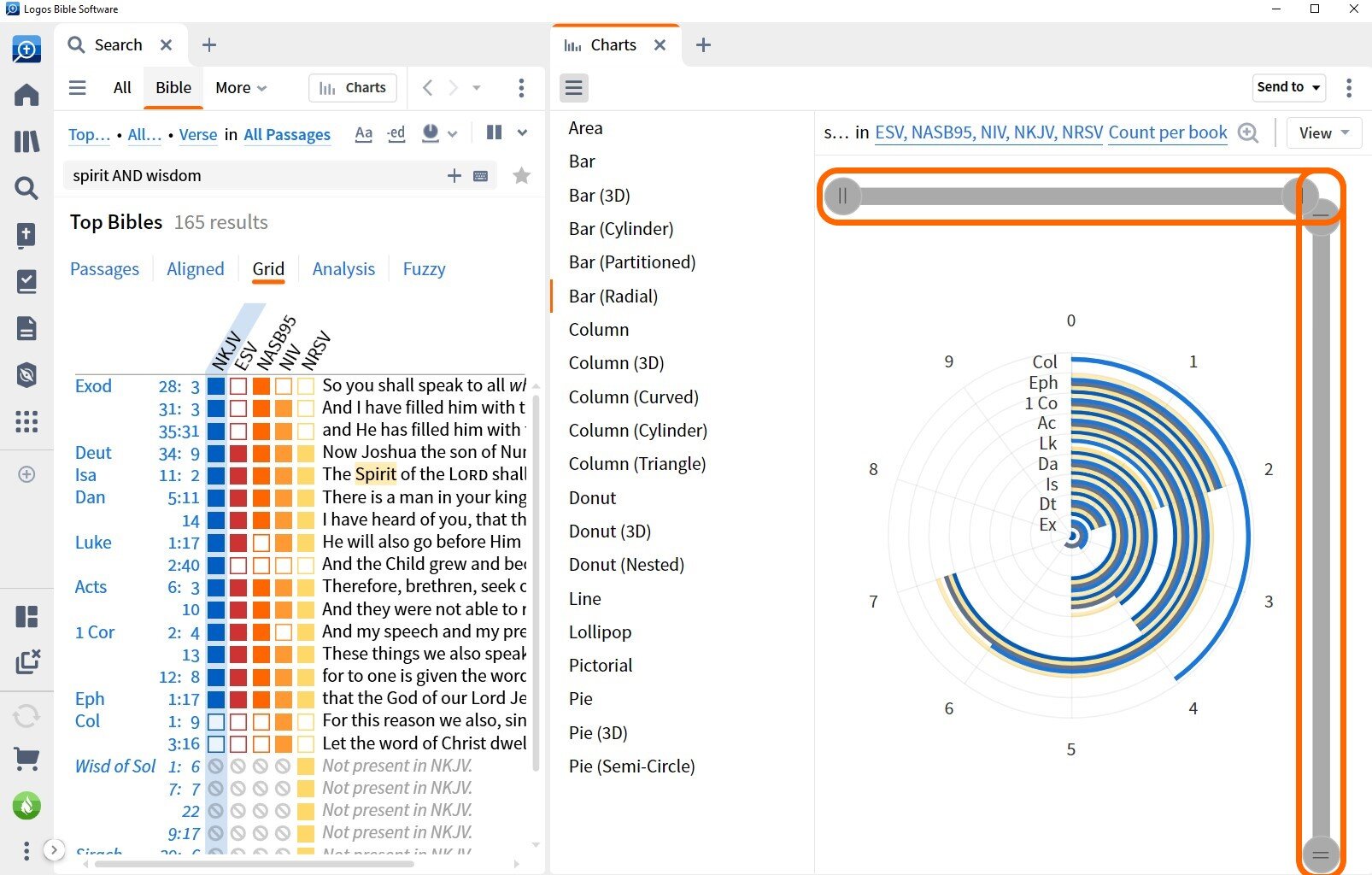Click the sync refresh icon
This screenshot has height=875, width=1372.
(x=26, y=715)
